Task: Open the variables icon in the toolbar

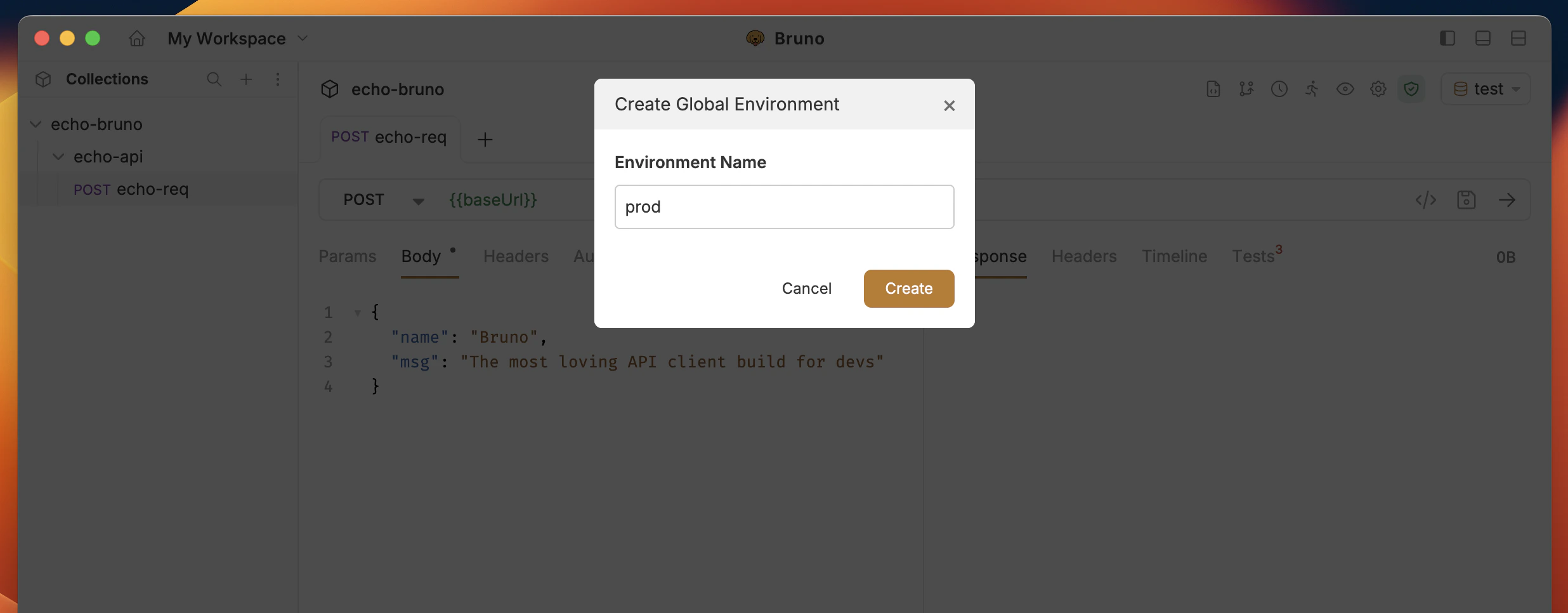Action: pyautogui.click(x=1246, y=89)
